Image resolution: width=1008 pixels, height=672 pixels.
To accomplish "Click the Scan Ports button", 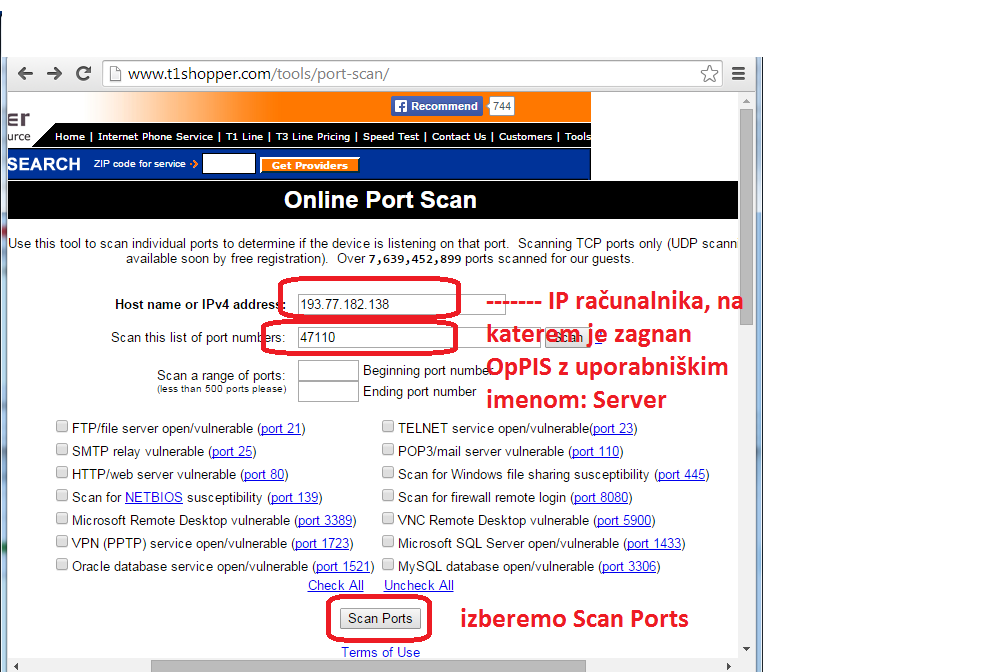I will (380, 619).
